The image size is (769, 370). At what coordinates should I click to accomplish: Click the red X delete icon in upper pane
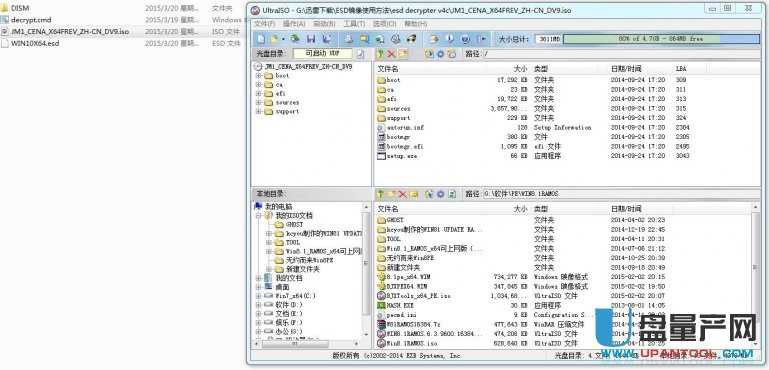click(391, 53)
